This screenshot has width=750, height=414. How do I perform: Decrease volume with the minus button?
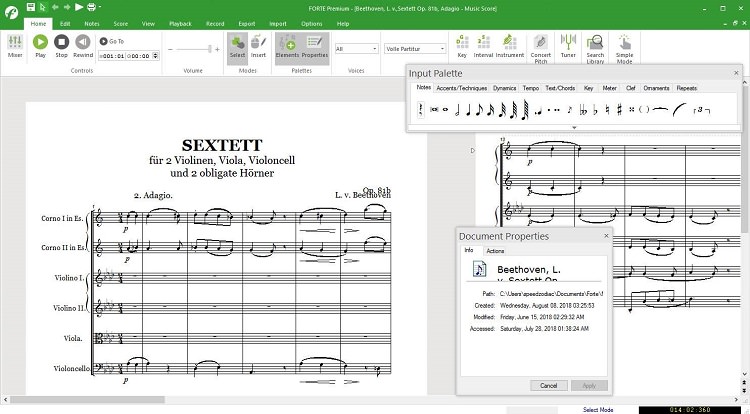pos(170,49)
